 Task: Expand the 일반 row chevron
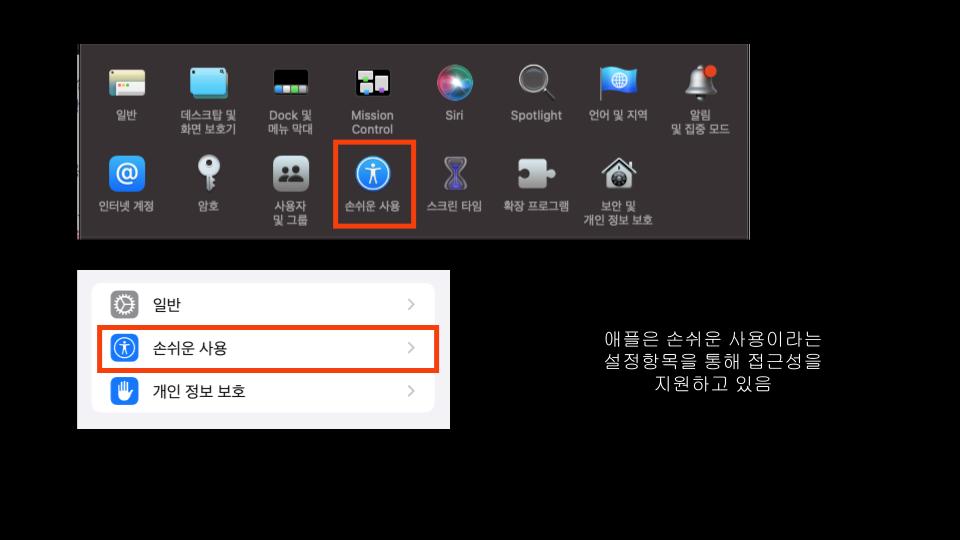411,304
